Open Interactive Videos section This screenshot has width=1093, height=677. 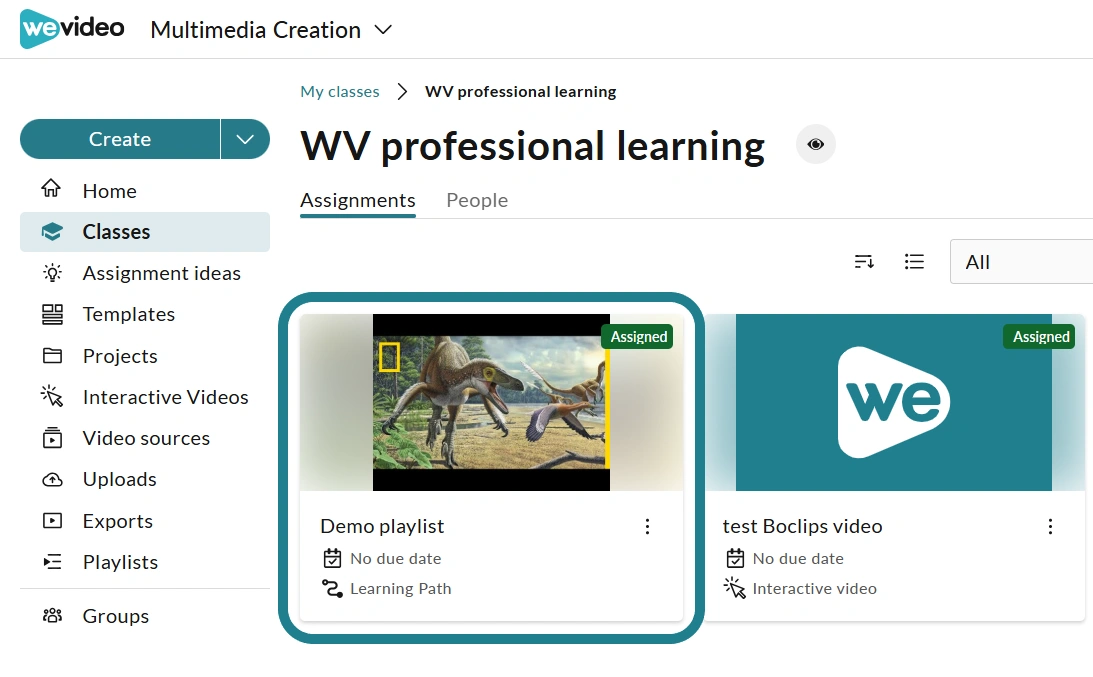(x=145, y=397)
